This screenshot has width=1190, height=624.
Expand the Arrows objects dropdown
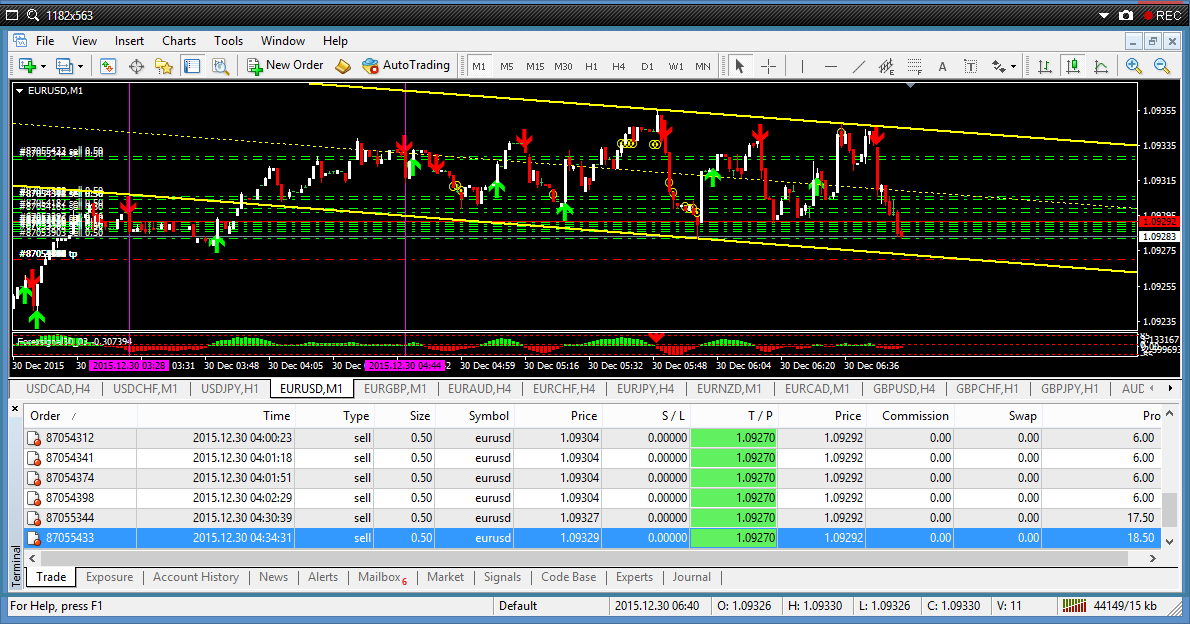tap(1013, 67)
